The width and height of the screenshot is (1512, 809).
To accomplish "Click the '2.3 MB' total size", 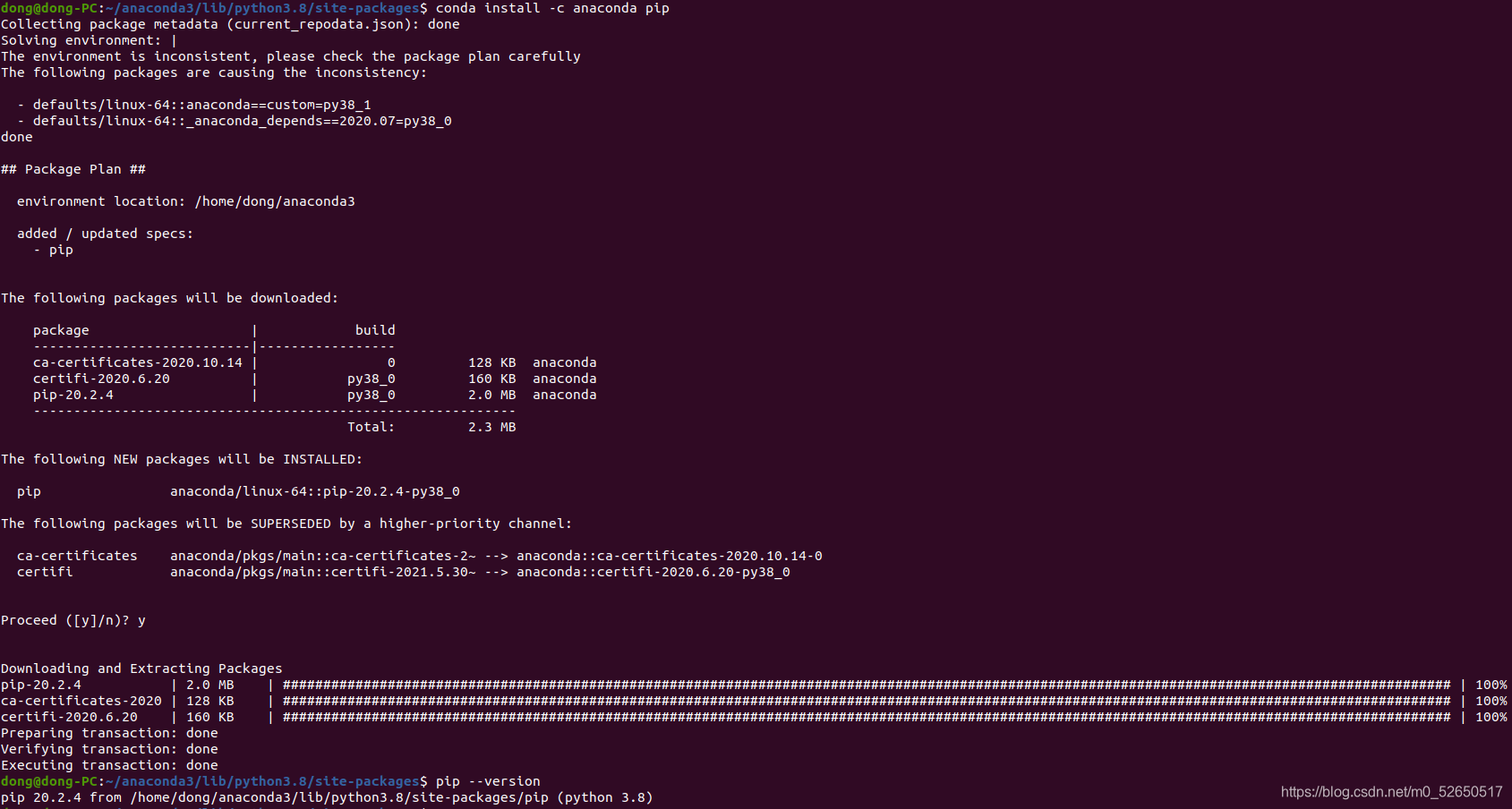I will (492, 427).
